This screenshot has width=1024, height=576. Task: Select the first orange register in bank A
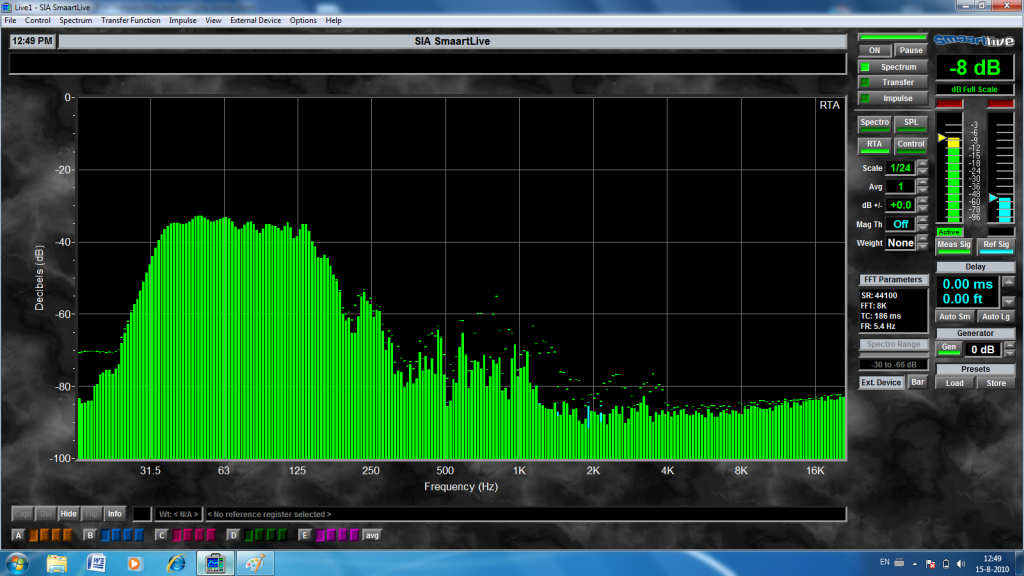[35, 535]
